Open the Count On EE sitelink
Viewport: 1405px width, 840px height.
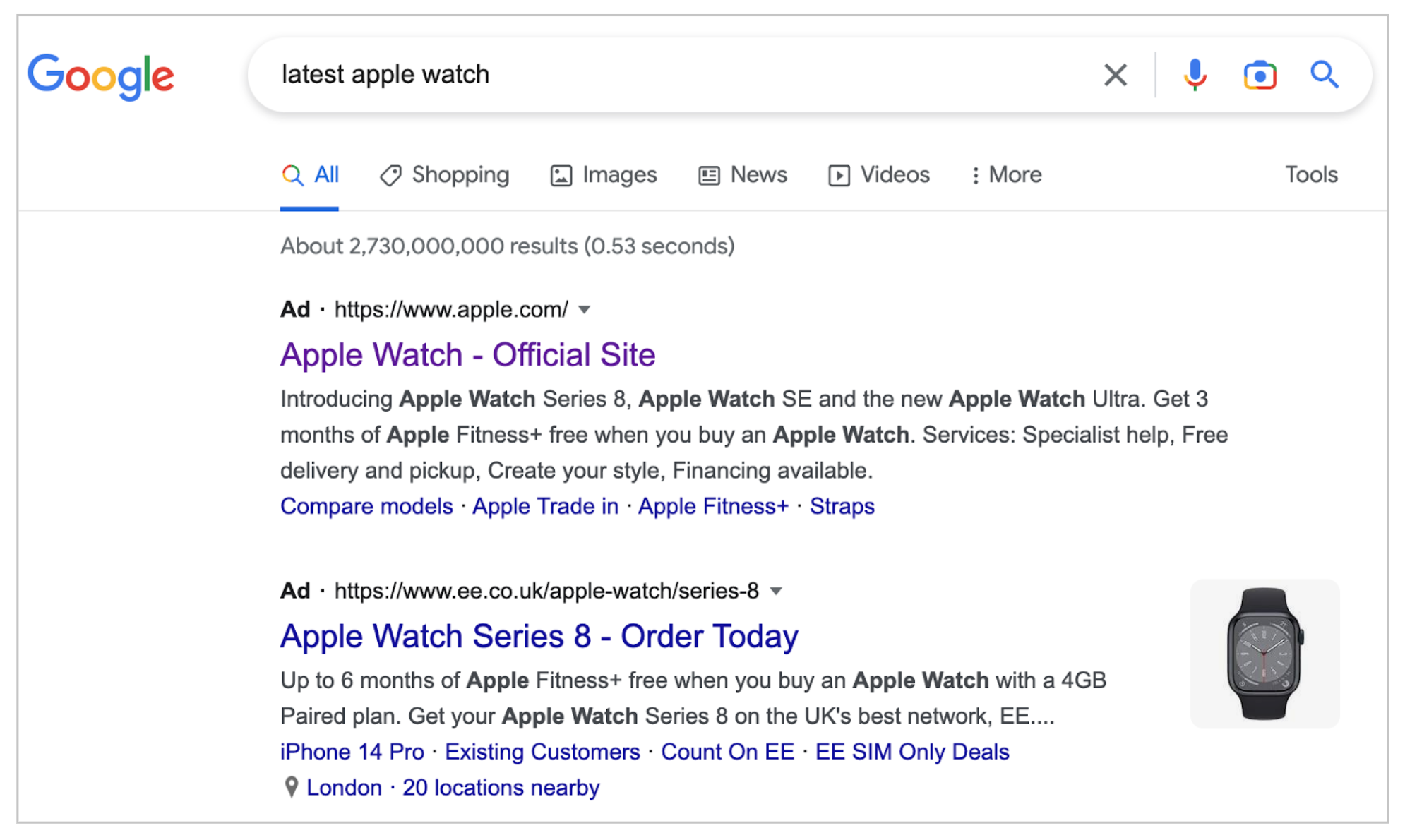pyautogui.click(x=728, y=752)
